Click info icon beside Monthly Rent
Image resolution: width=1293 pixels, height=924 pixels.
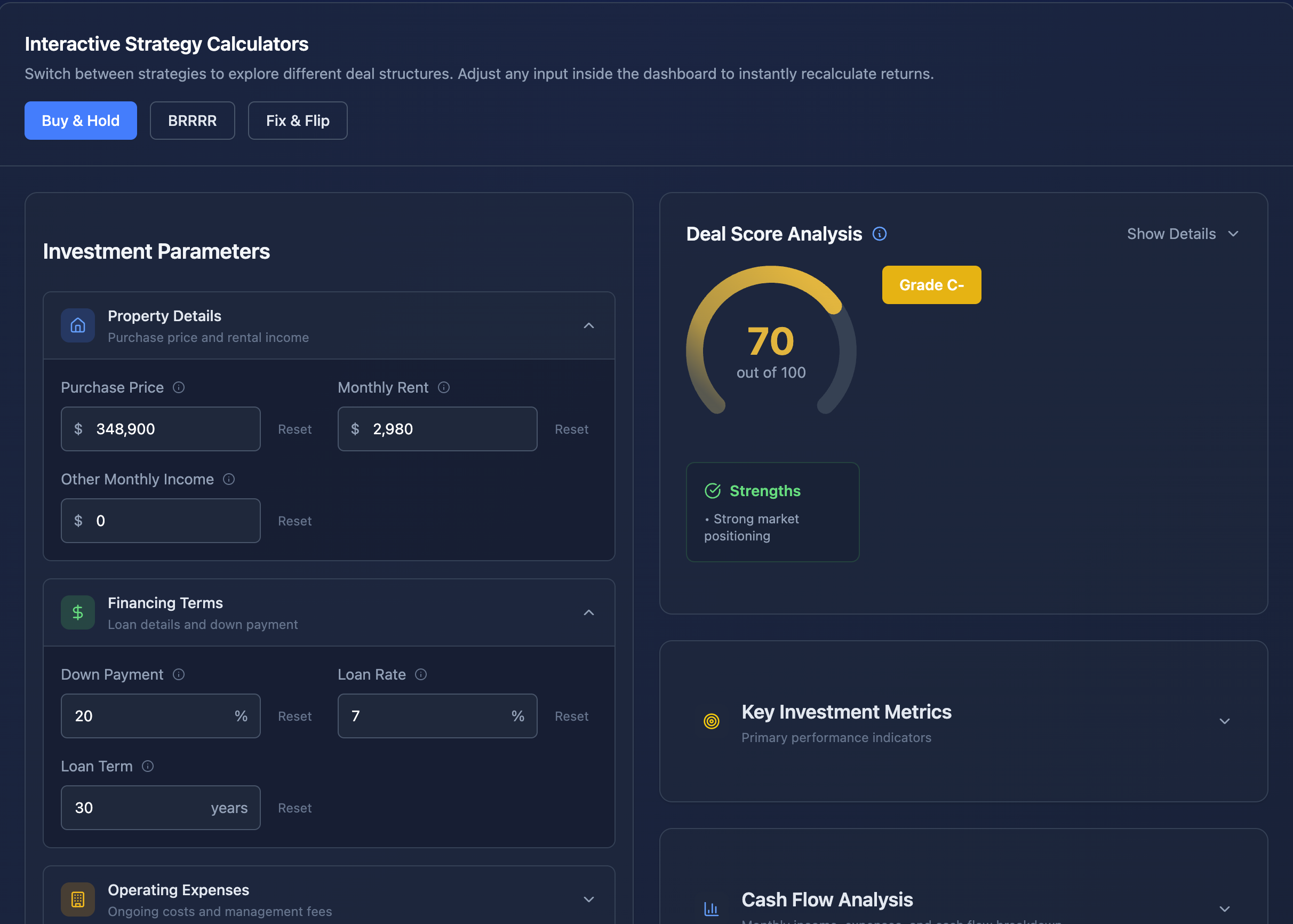click(x=444, y=387)
